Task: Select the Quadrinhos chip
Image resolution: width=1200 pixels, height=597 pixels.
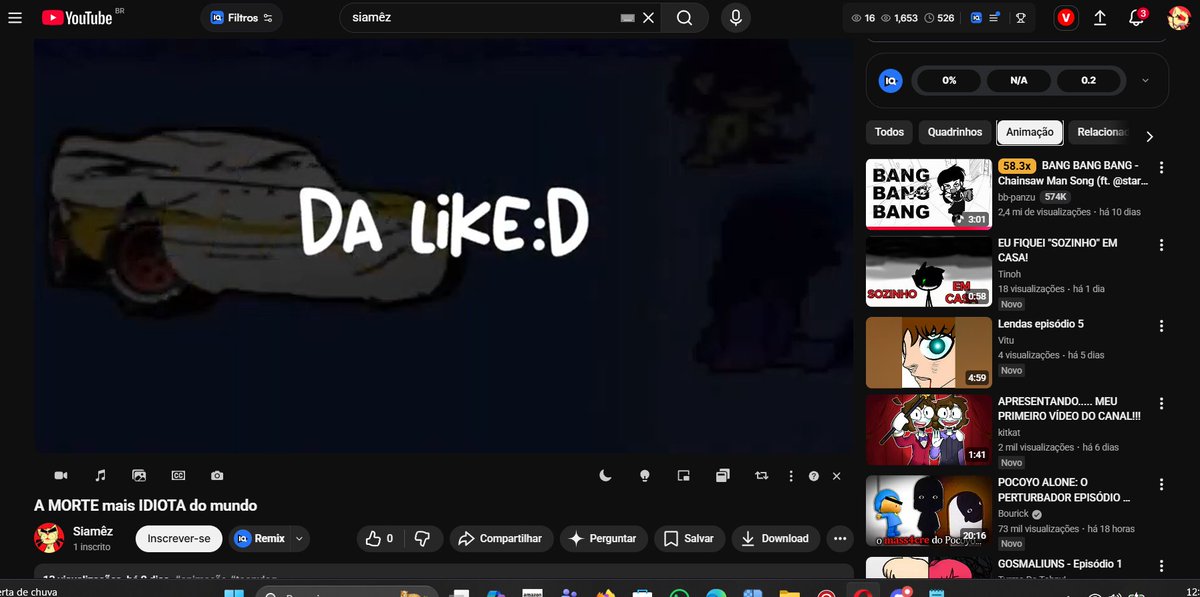Action: click(955, 132)
